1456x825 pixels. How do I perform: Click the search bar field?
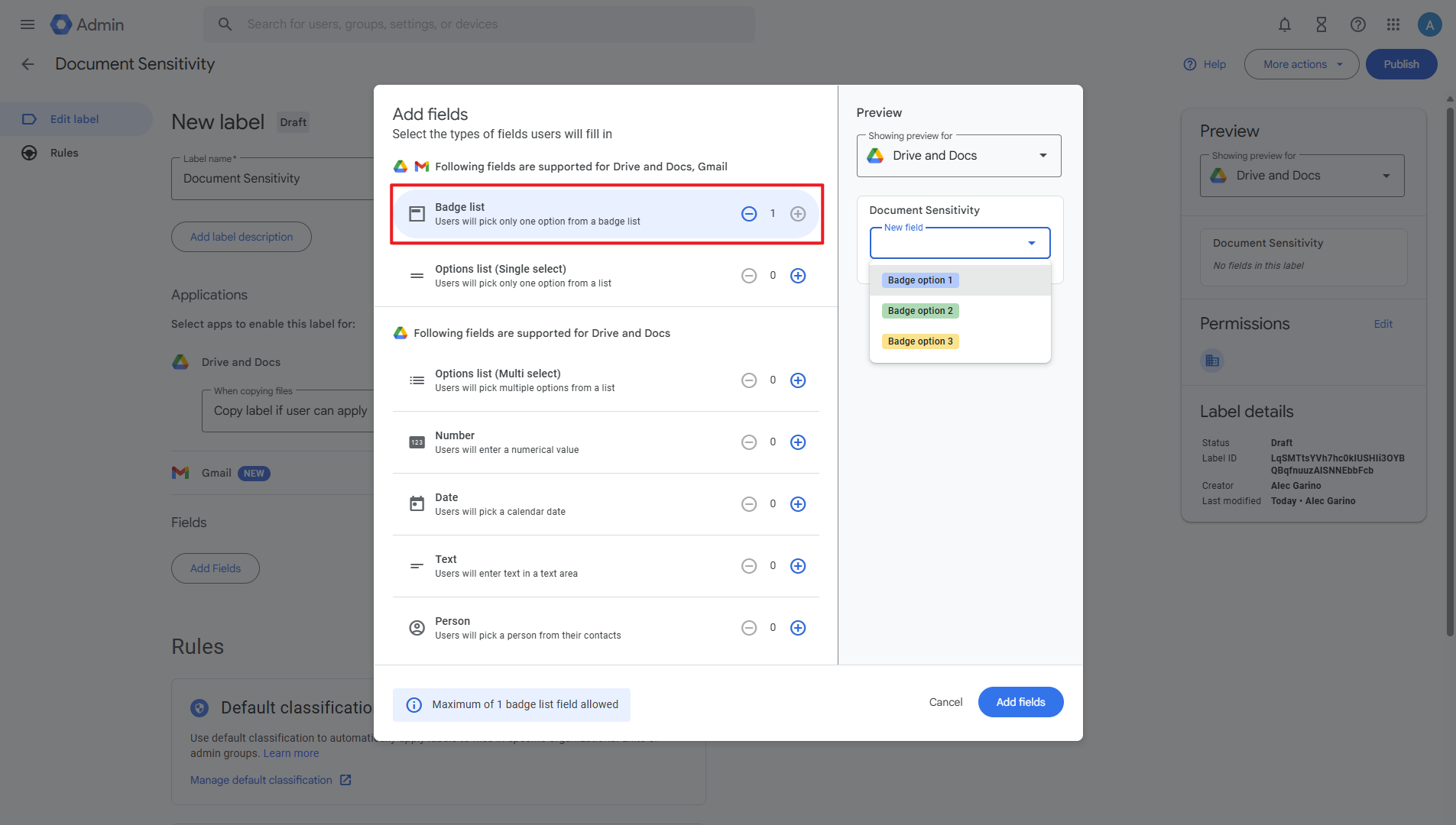[489, 24]
